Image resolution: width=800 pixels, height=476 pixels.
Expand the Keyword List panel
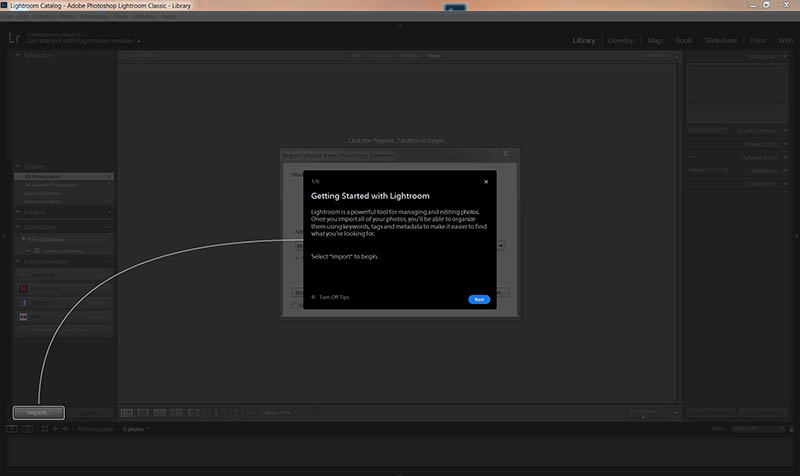pyautogui.click(x=785, y=157)
